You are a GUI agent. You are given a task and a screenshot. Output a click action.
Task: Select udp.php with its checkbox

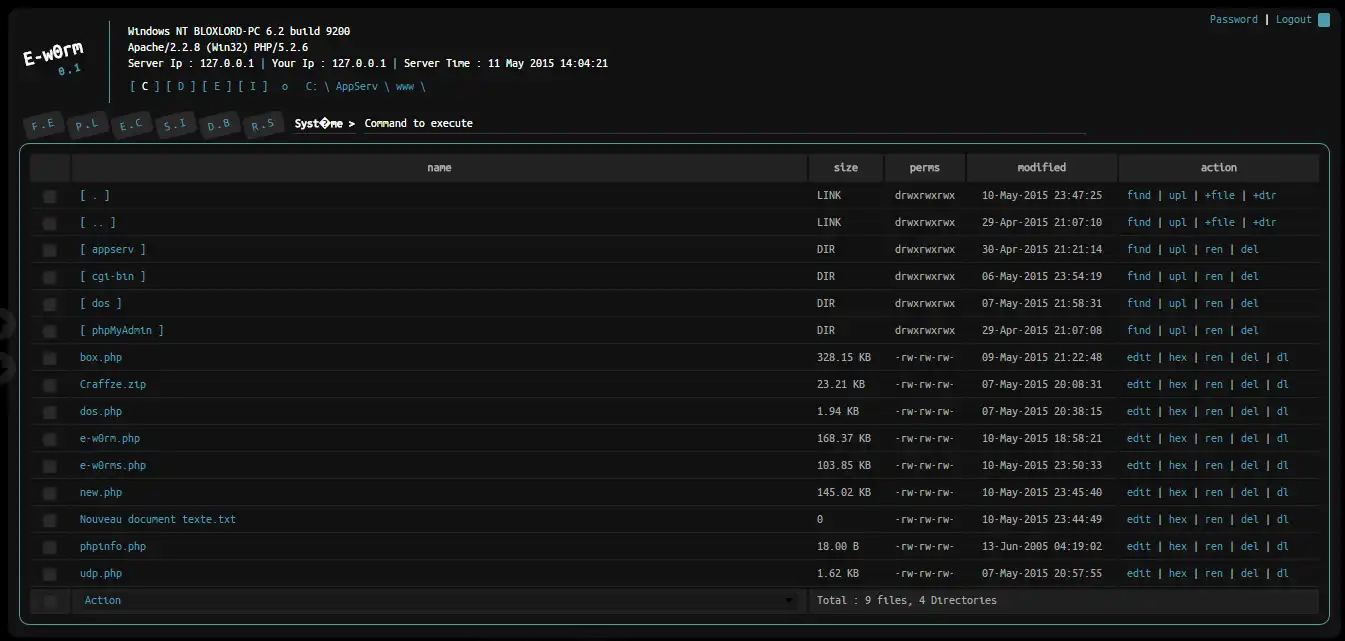pos(50,574)
